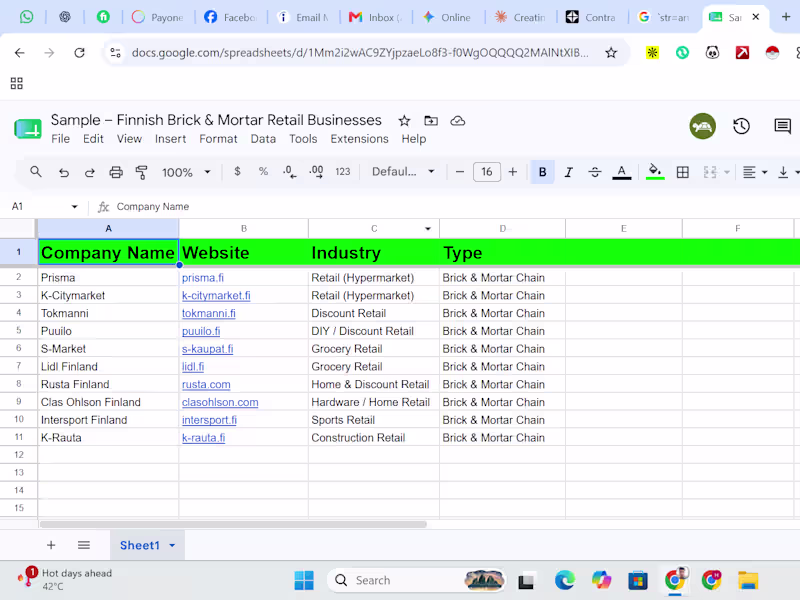The height and width of the screenshot is (600, 800).
Task: Open the Help menu
Action: (414, 139)
